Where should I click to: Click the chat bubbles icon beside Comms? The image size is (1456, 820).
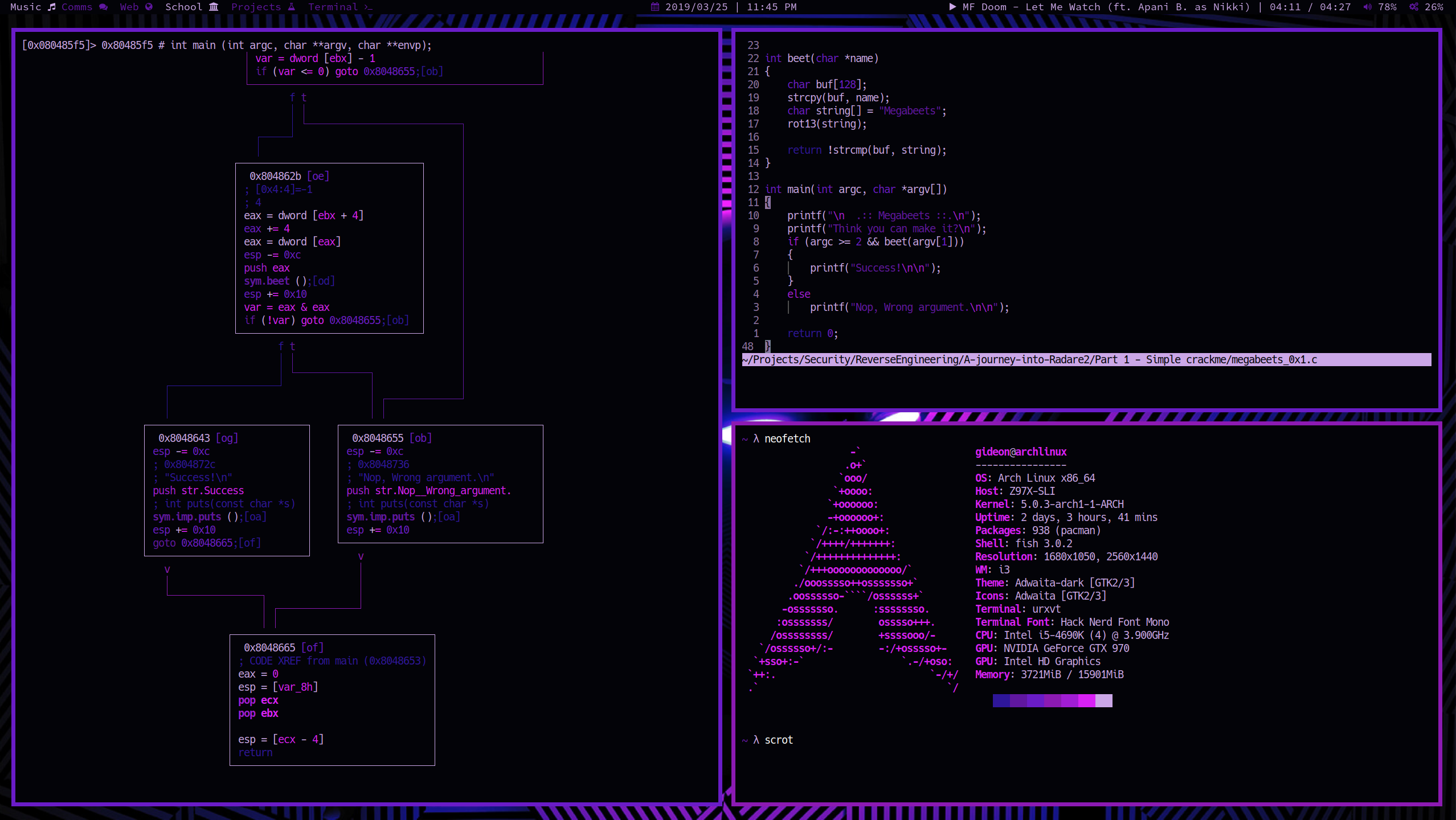103,7
